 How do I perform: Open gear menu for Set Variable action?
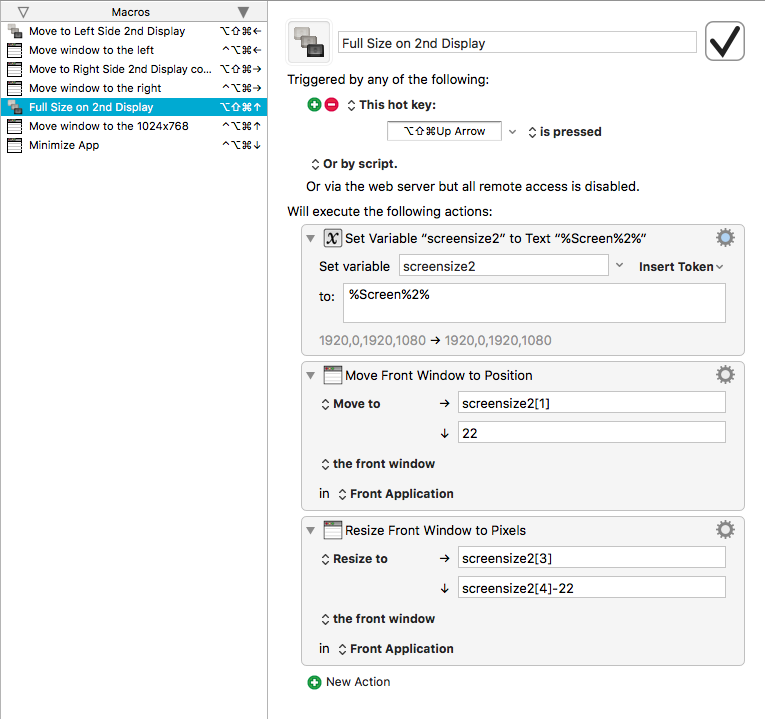click(725, 238)
